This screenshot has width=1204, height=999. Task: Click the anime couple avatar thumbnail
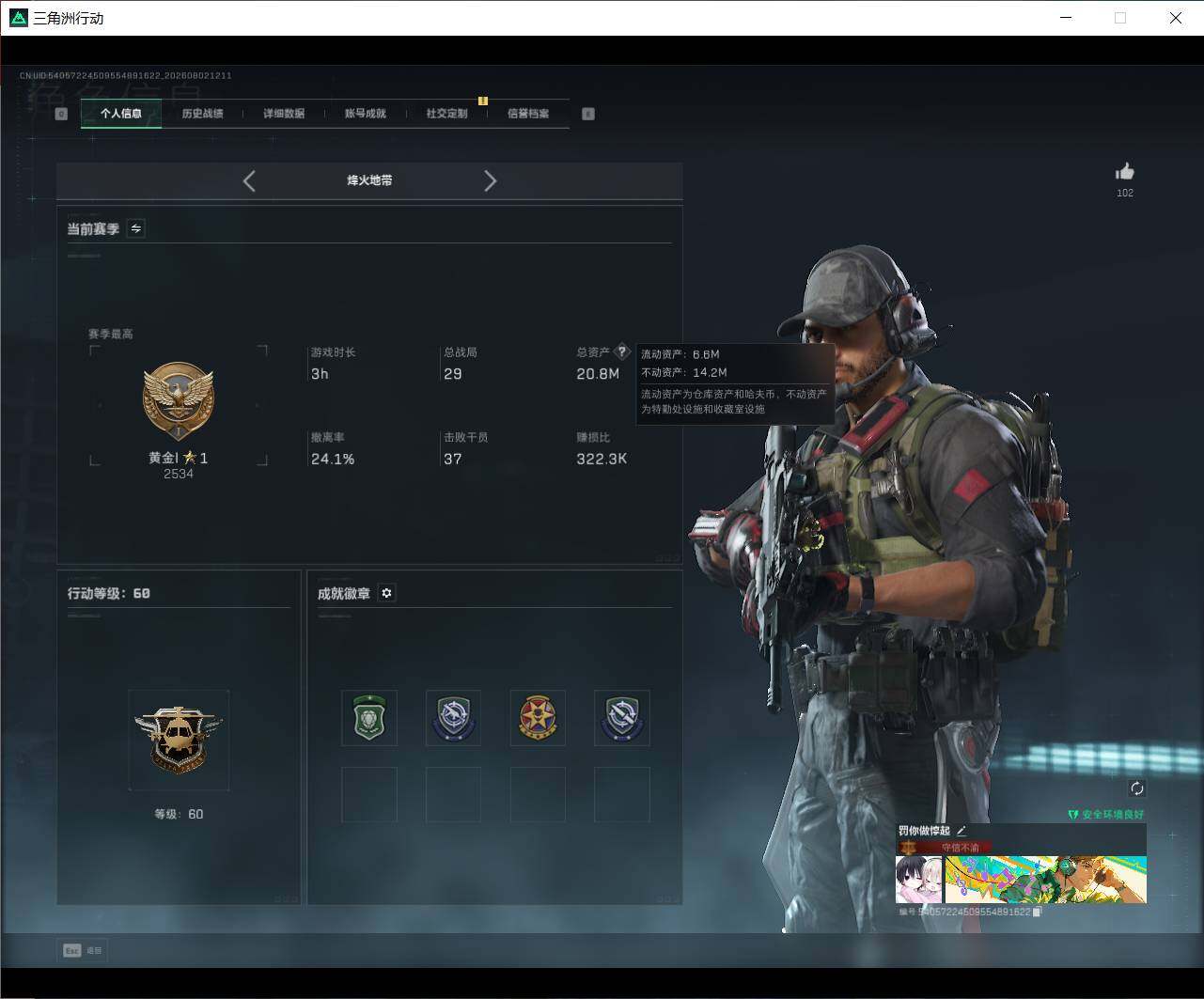(x=918, y=879)
